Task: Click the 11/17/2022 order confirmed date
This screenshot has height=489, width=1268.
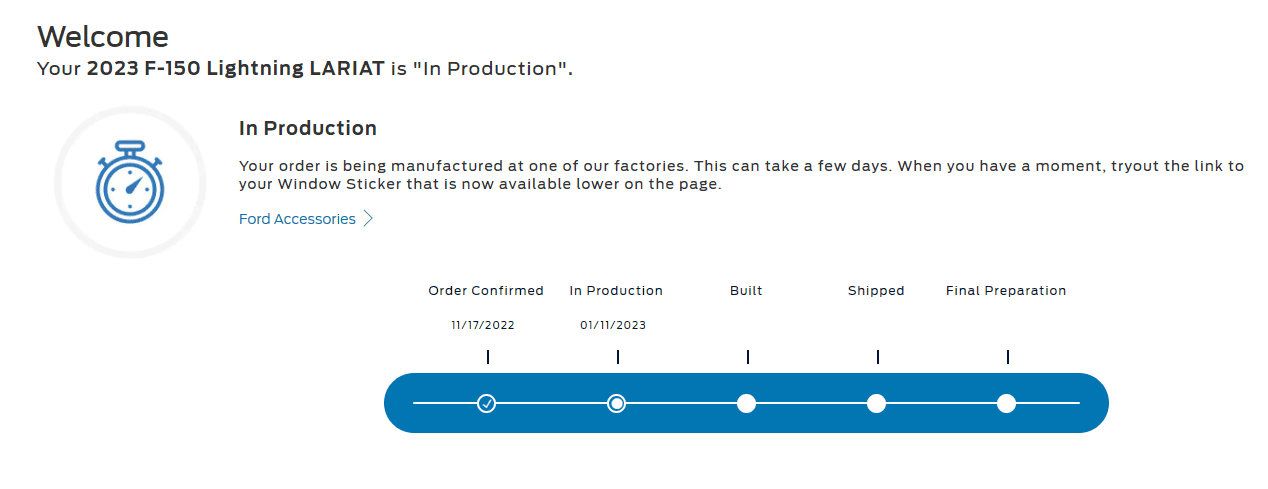Action: (483, 325)
